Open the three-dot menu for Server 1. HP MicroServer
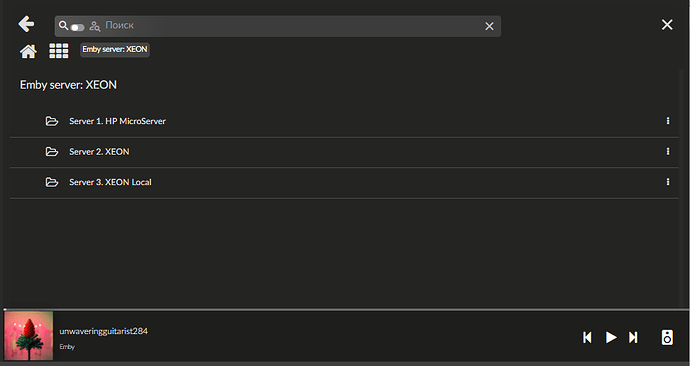Screen dimensions: 690x366 668,121
